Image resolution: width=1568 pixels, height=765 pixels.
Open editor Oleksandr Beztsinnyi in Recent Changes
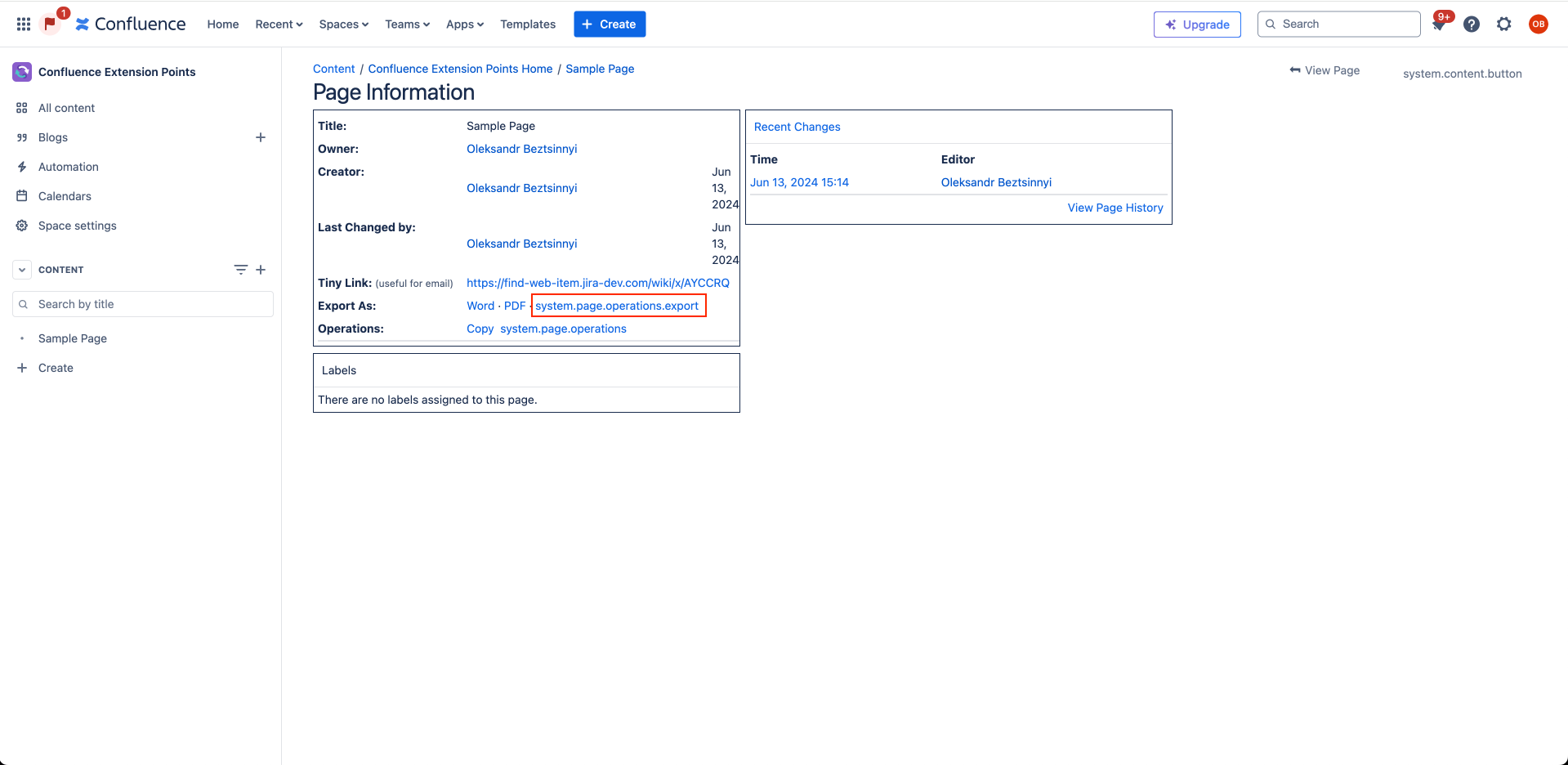(996, 182)
